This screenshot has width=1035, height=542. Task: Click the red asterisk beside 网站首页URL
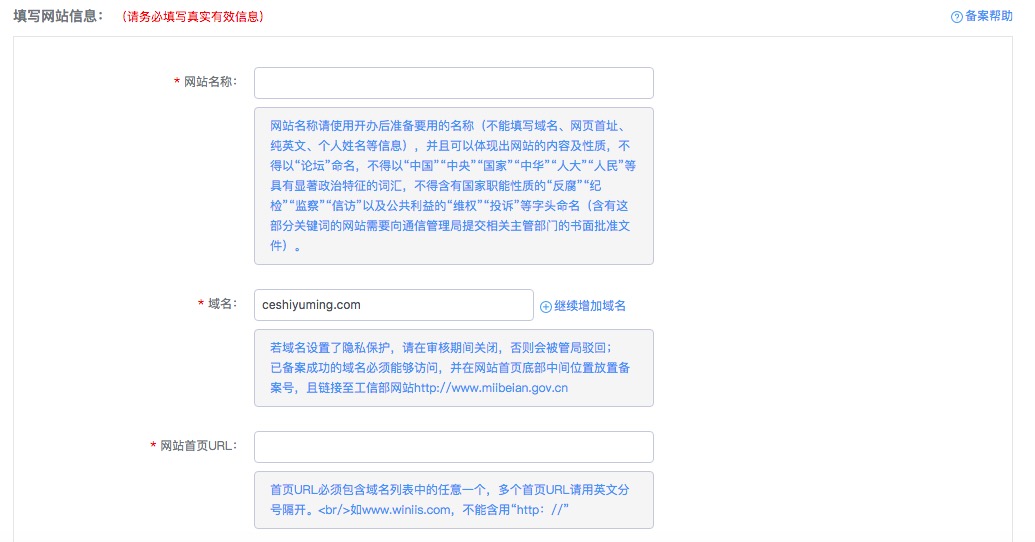click(153, 447)
